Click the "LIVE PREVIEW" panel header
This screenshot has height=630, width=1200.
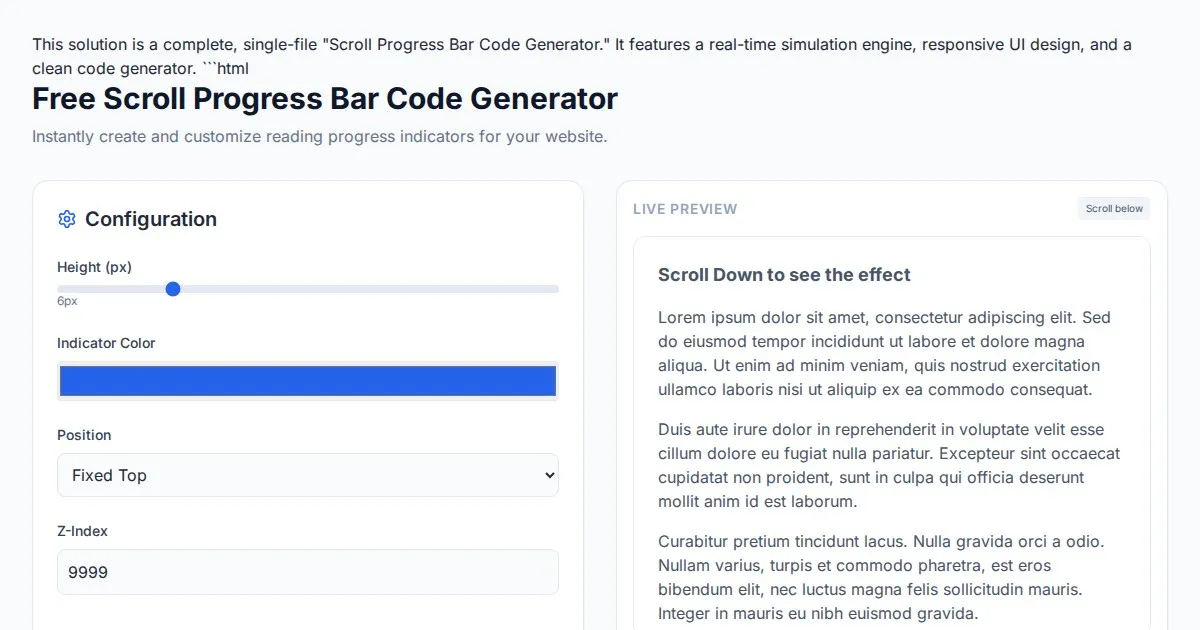(x=685, y=209)
